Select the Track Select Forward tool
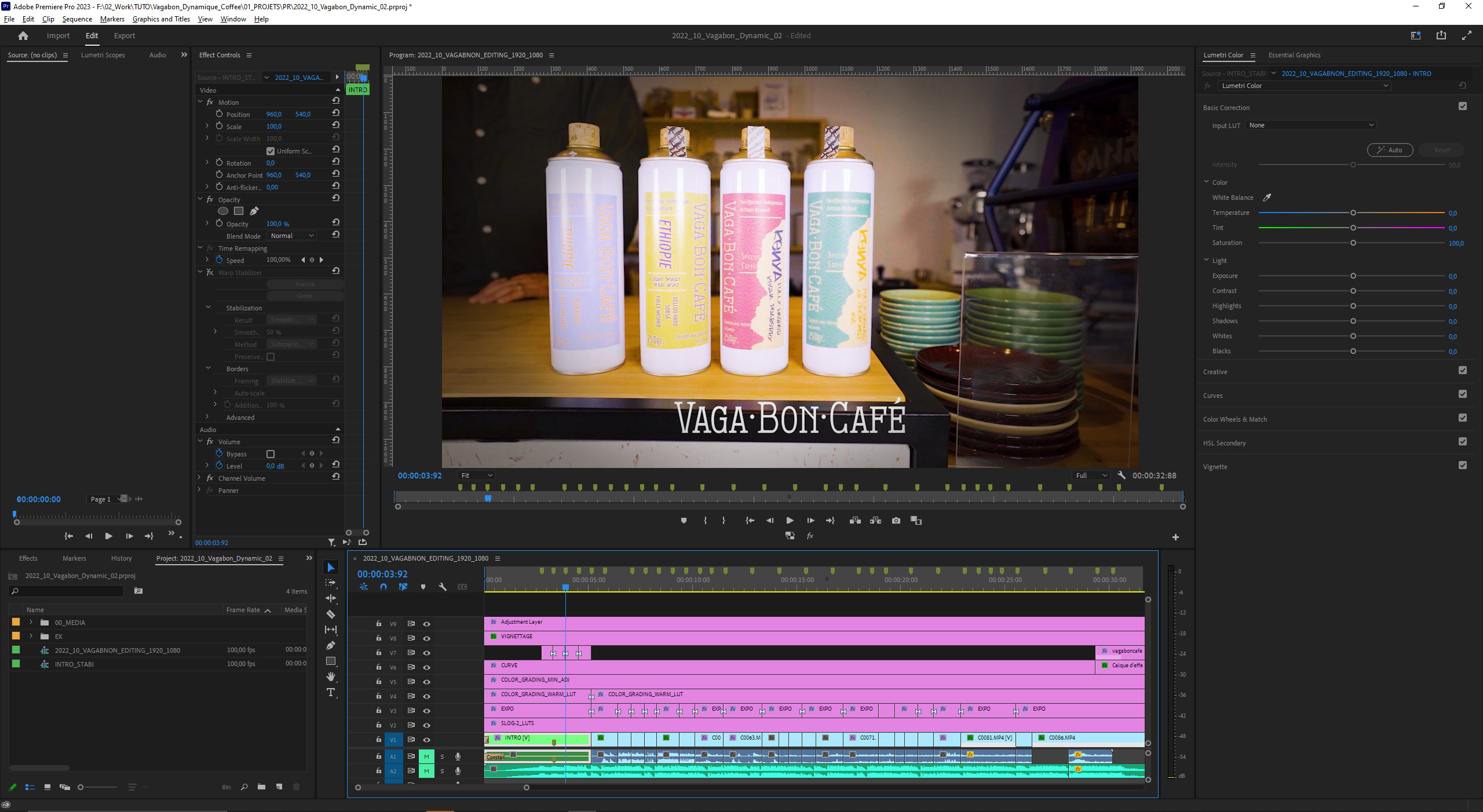The height and width of the screenshot is (812, 1483). pyautogui.click(x=331, y=583)
